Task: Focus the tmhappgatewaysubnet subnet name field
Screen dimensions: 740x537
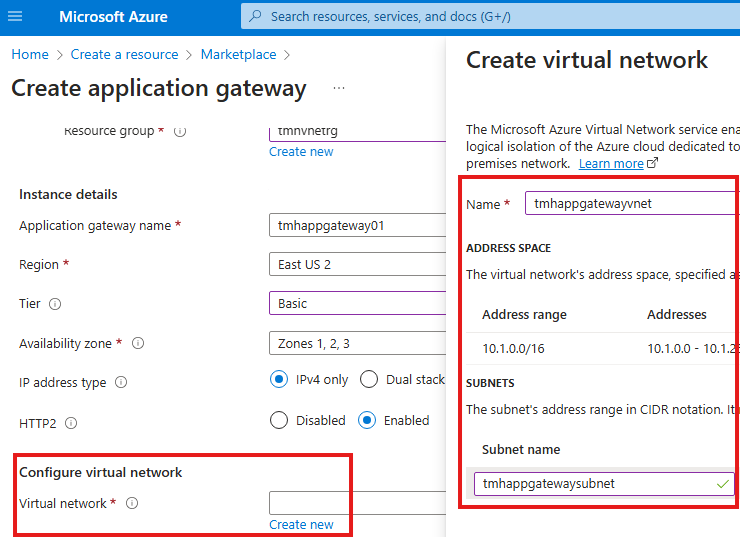Action: (604, 484)
